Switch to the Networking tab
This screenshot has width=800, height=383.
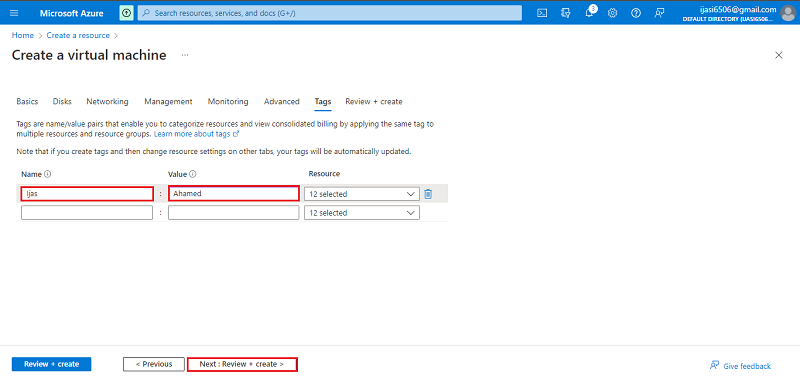(107, 101)
